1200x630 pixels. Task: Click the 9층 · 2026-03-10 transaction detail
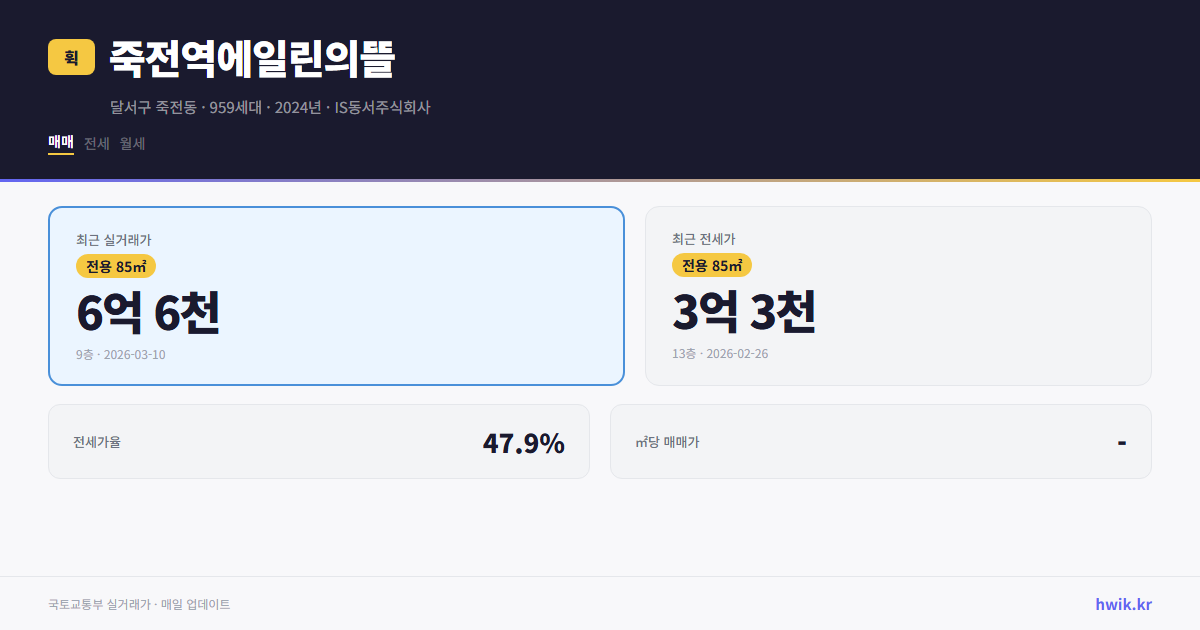pyautogui.click(x=122, y=354)
